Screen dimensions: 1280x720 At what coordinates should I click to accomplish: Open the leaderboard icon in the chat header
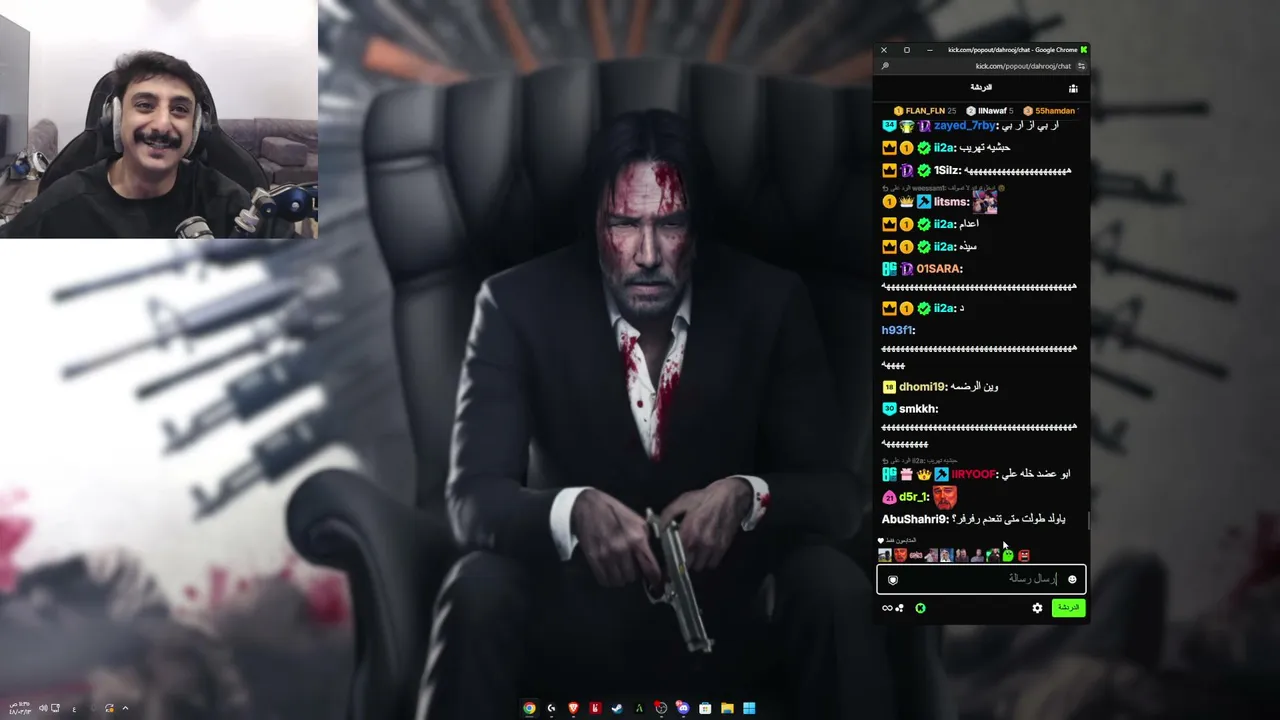pyautogui.click(x=1073, y=88)
